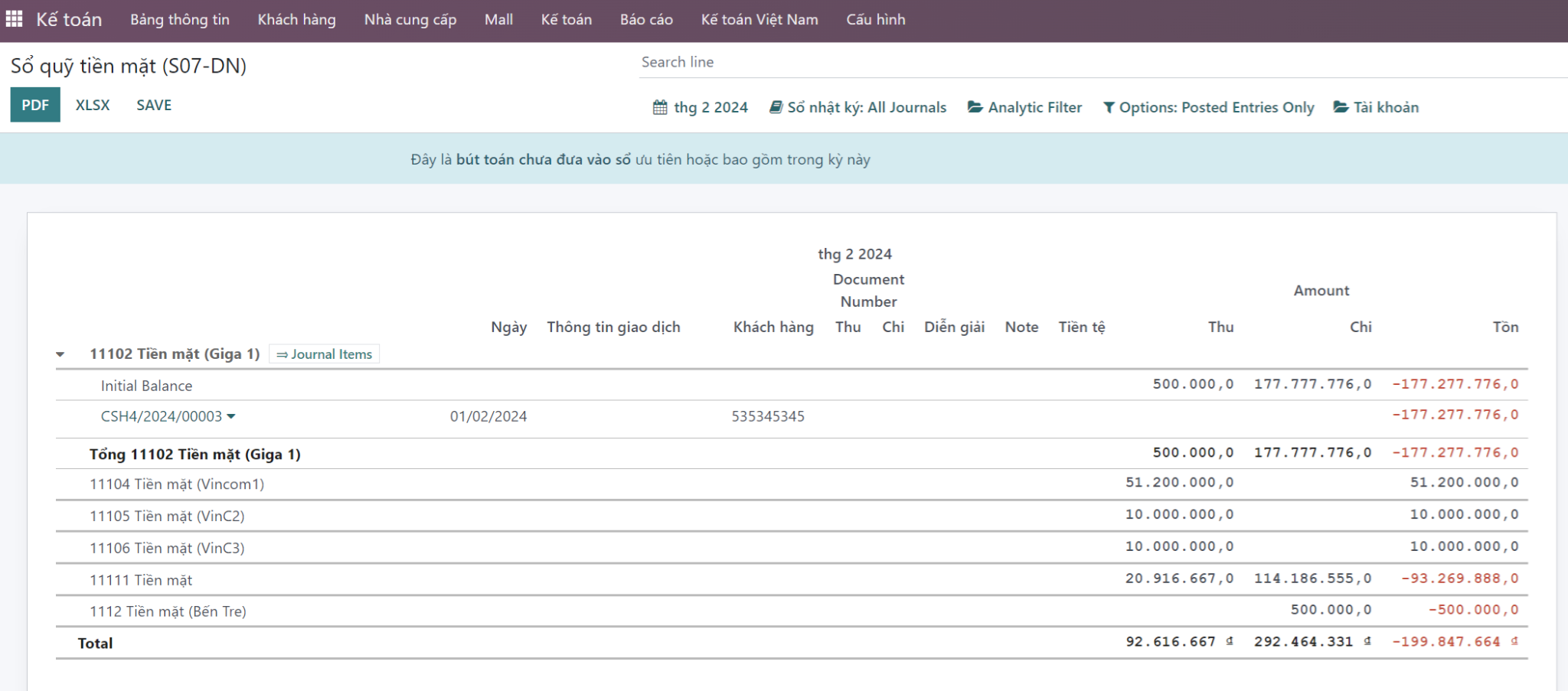The height and width of the screenshot is (691, 1568).
Task: Open the Kế toán Việt Nam menu
Action: pos(759,19)
